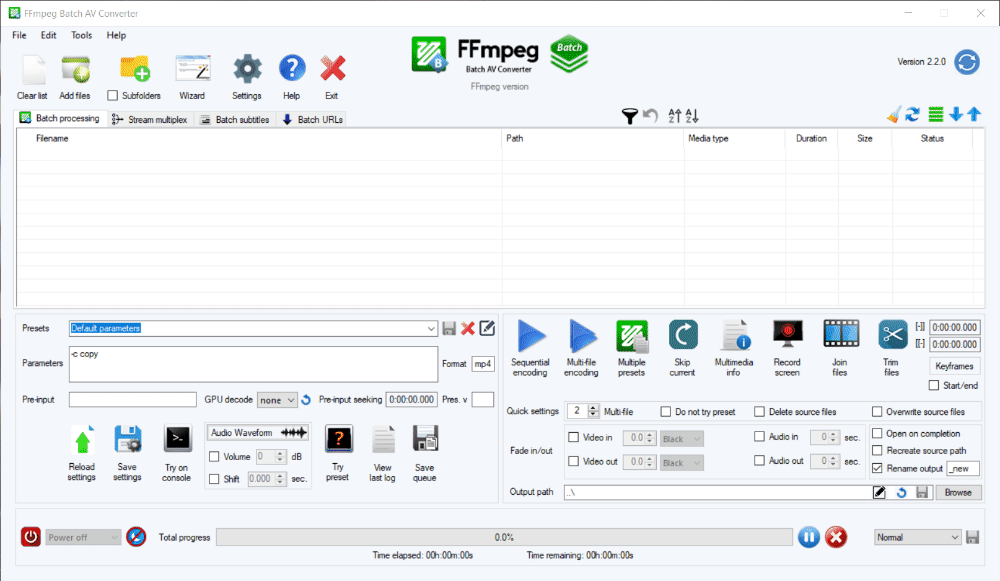Sort list ascending A to Z
1000x581 pixels.
click(675, 115)
